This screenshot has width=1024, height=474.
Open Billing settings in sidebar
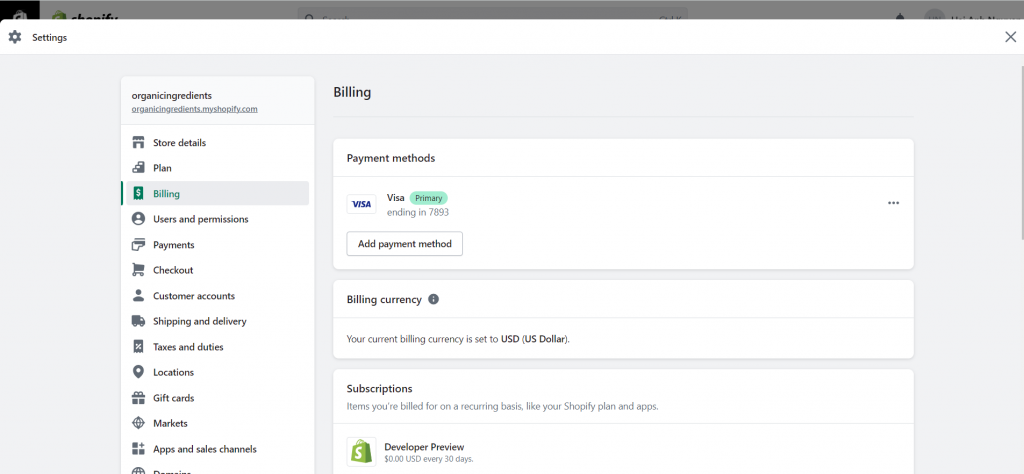pos(166,194)
